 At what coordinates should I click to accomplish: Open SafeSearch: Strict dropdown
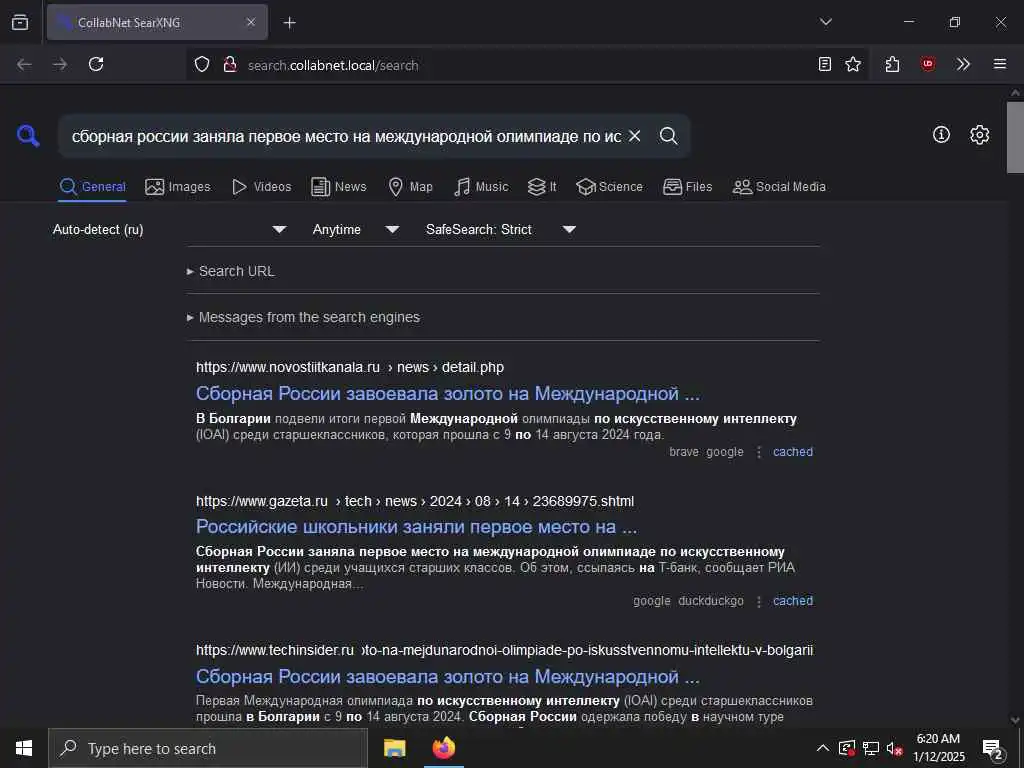(501, 229)
